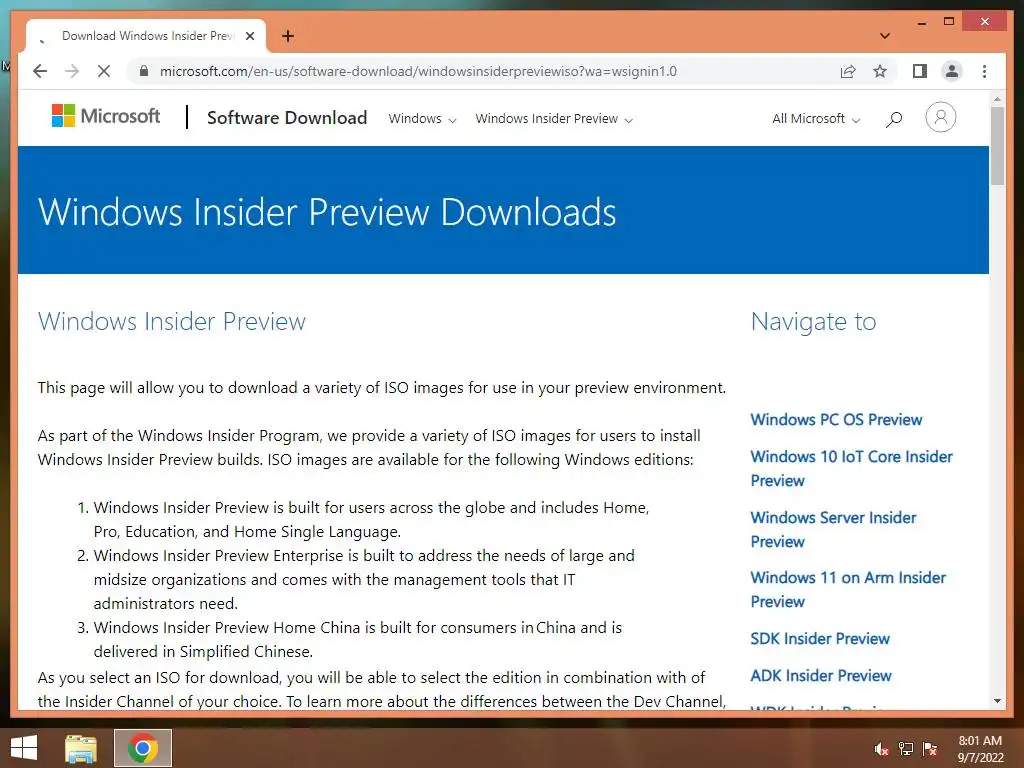Open Software Download home link

(287, 118)
